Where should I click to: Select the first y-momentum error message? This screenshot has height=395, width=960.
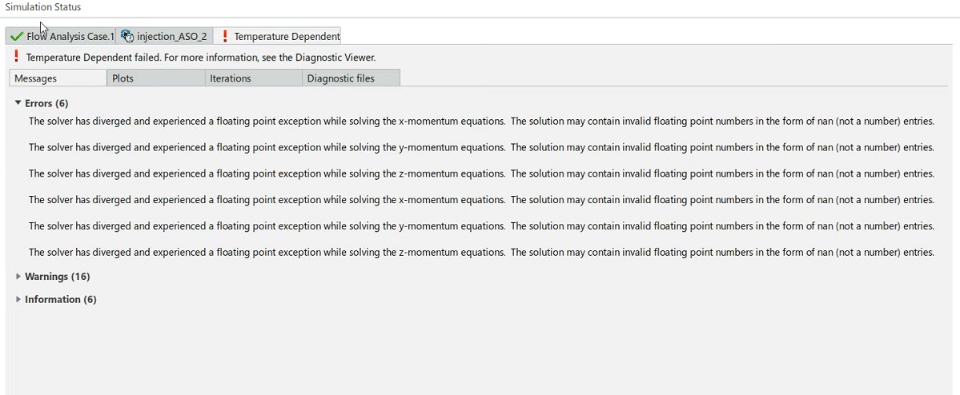pos(481,148)
